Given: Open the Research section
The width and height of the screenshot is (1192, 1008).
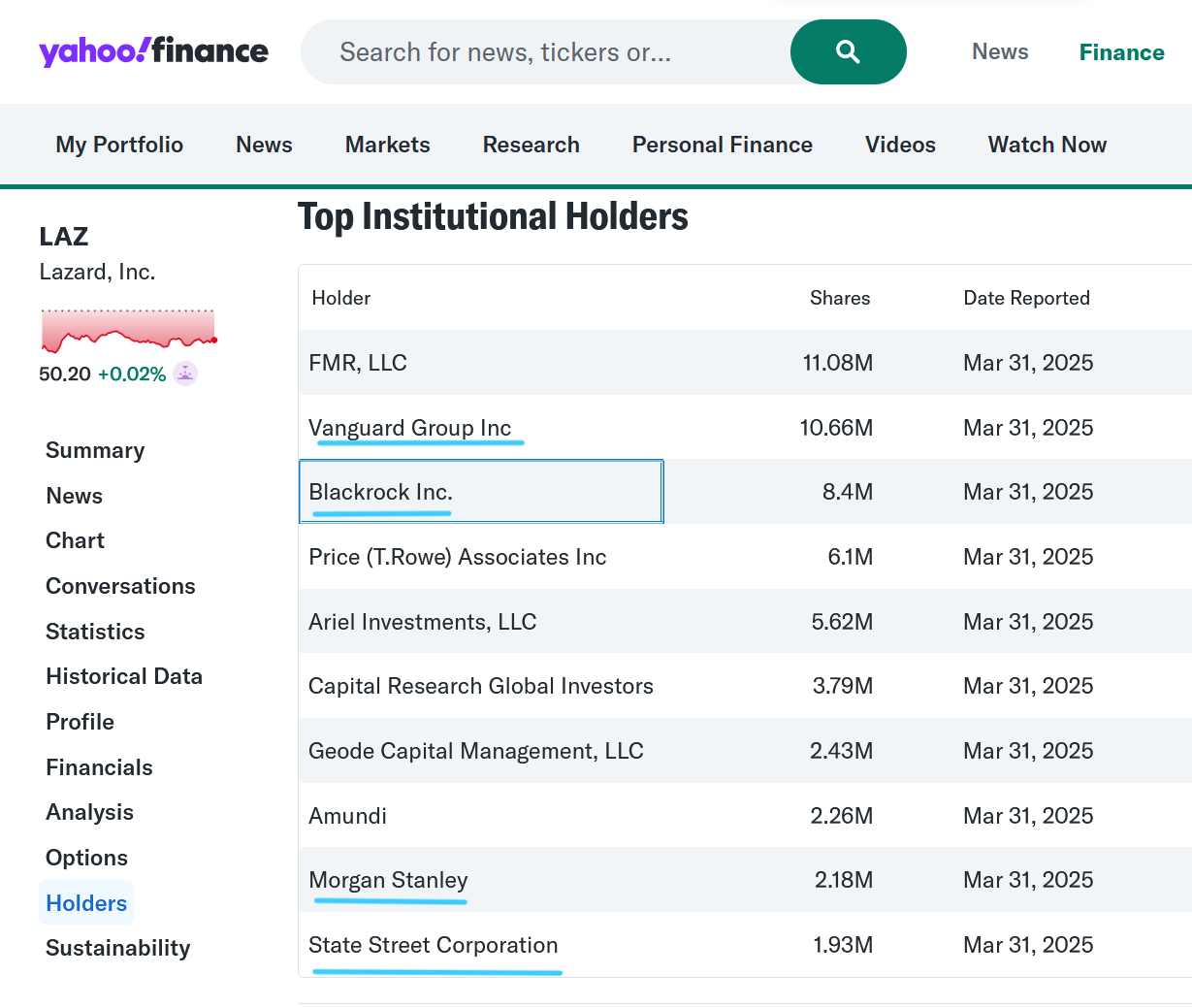Looking at the screenshot, I should 531,145.
